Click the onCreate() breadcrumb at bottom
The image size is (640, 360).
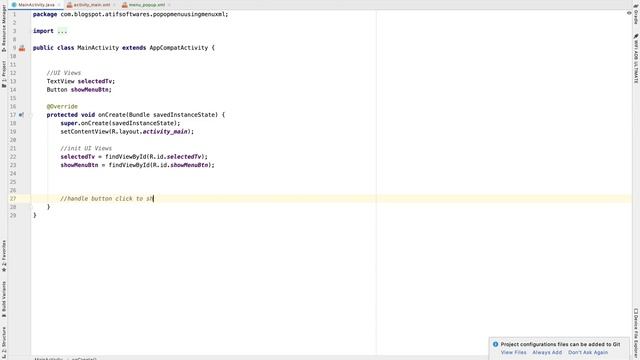click(84, 358)
